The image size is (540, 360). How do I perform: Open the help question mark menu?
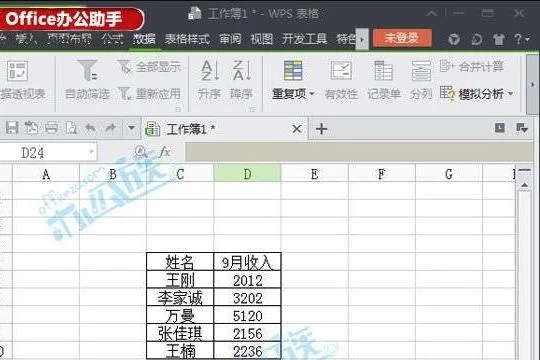(x=521, y=39)
